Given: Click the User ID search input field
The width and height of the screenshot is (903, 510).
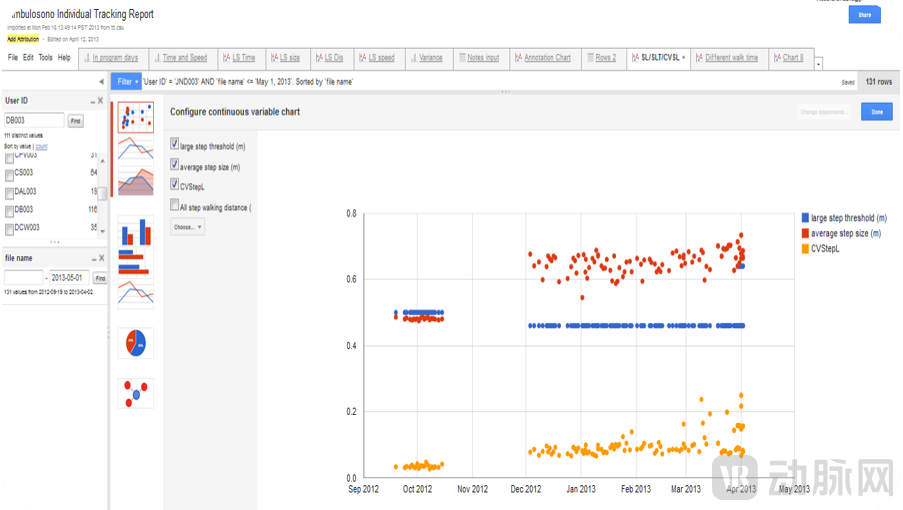Looking at the screenshot, I should coord(34,120).
